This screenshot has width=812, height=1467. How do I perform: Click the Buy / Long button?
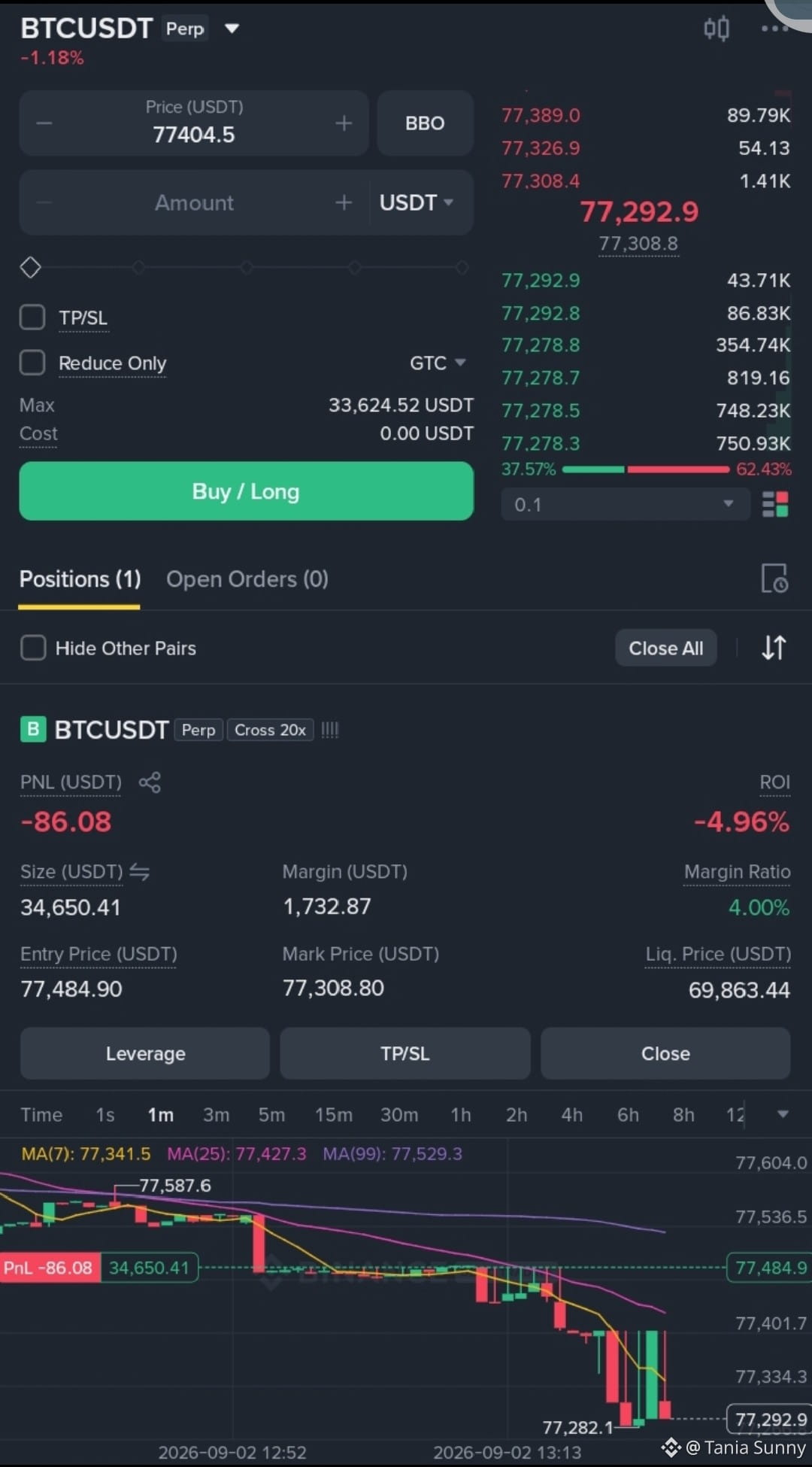247,491
